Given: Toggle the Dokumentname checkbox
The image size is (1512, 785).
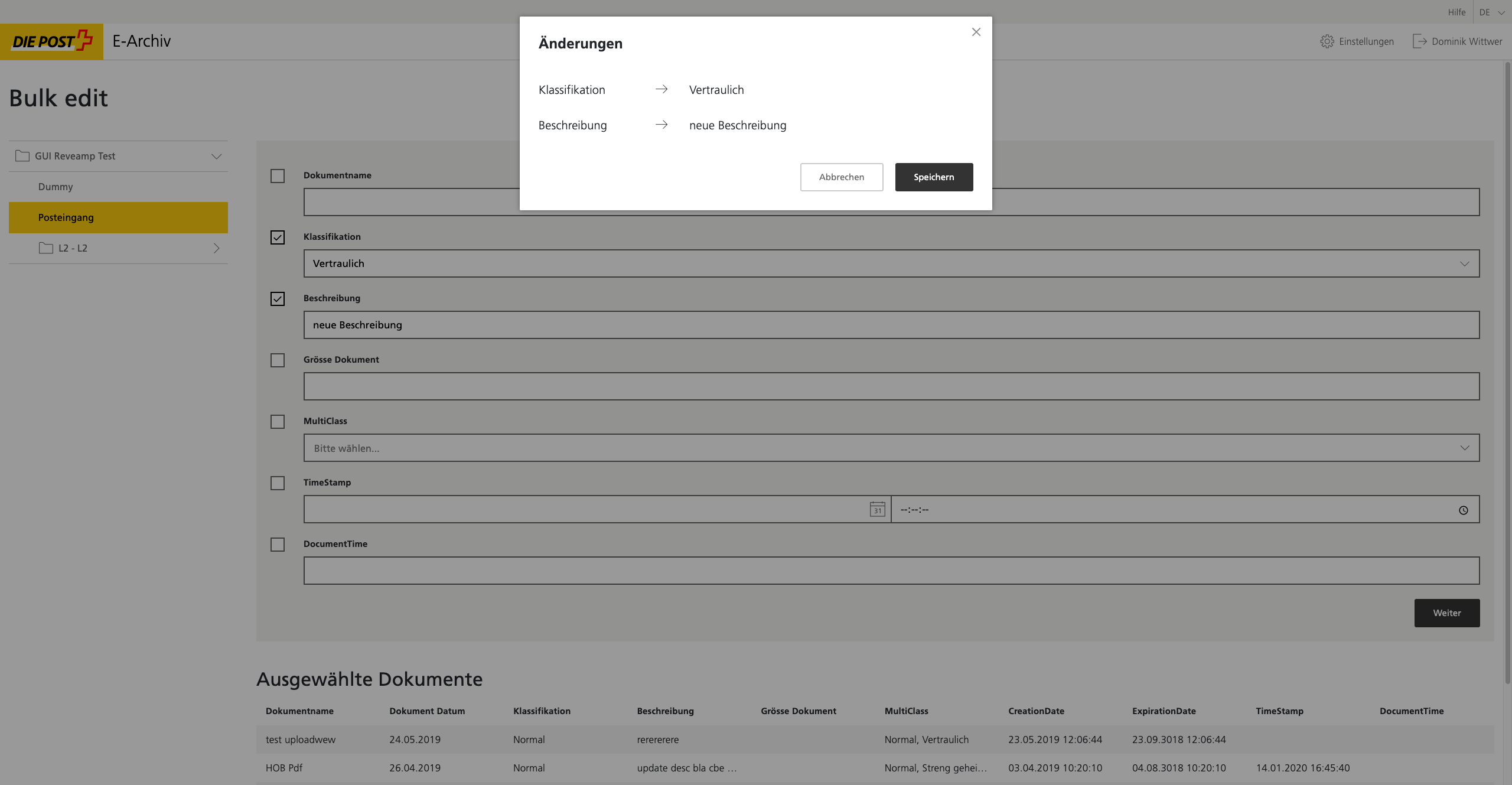Looking at the screenshot, I should 278,176.
